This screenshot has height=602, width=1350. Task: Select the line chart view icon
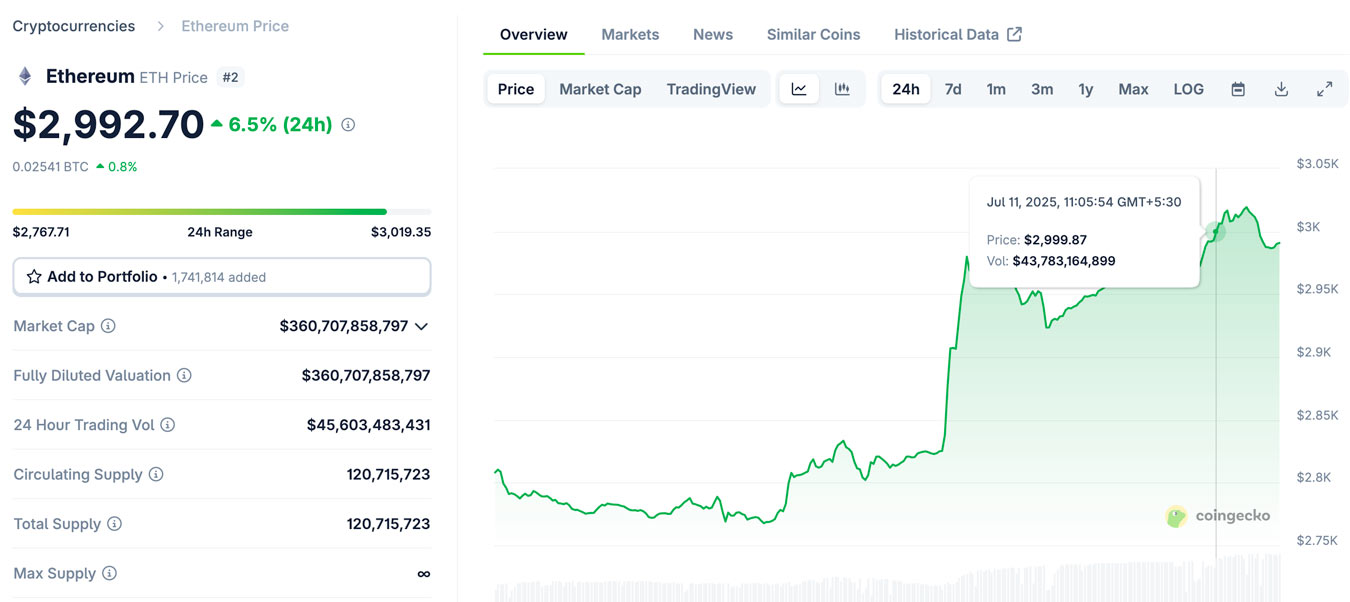(797, 88)
